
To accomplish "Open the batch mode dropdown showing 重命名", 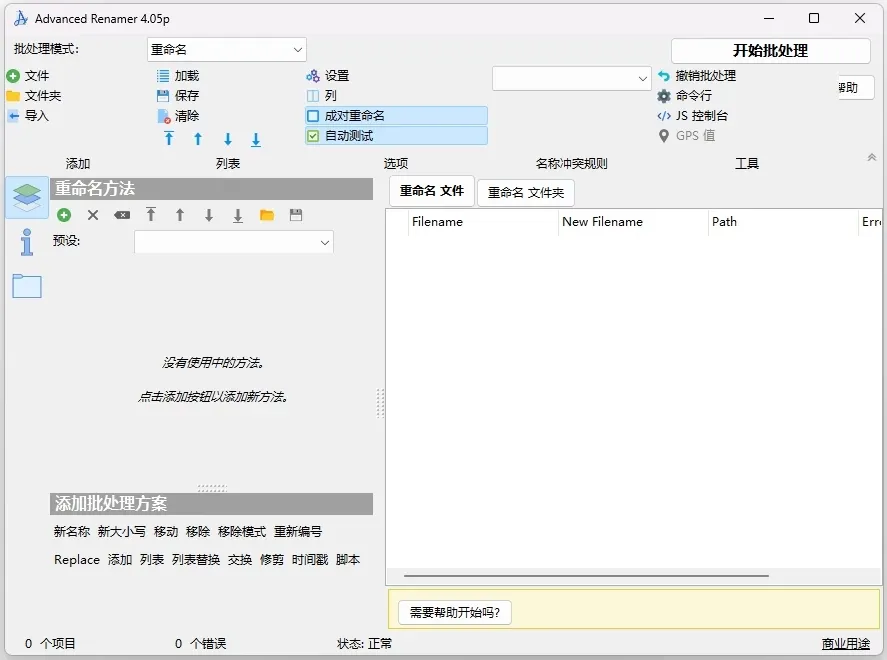I will (x=226, y=49).
